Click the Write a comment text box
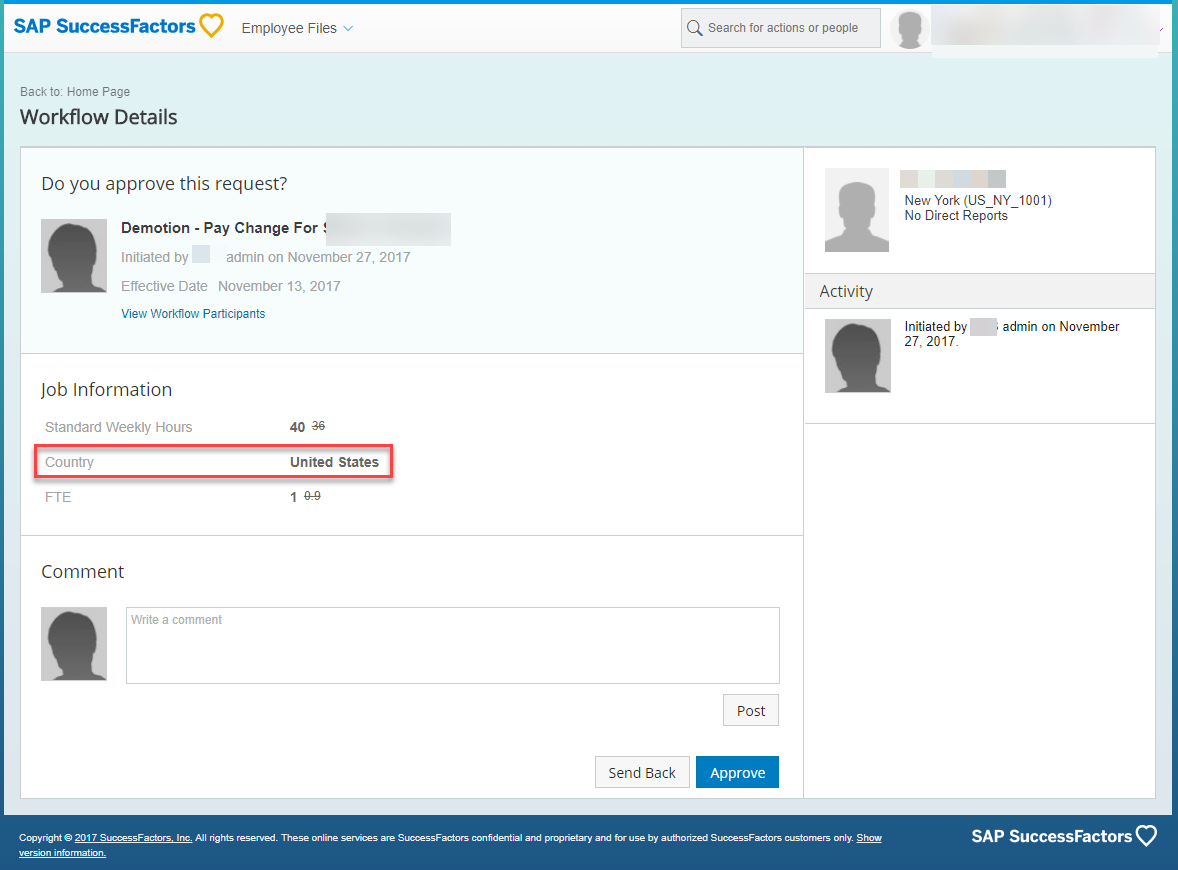The width and height of the screenshot is (1178, 870). tap(453, 645)
